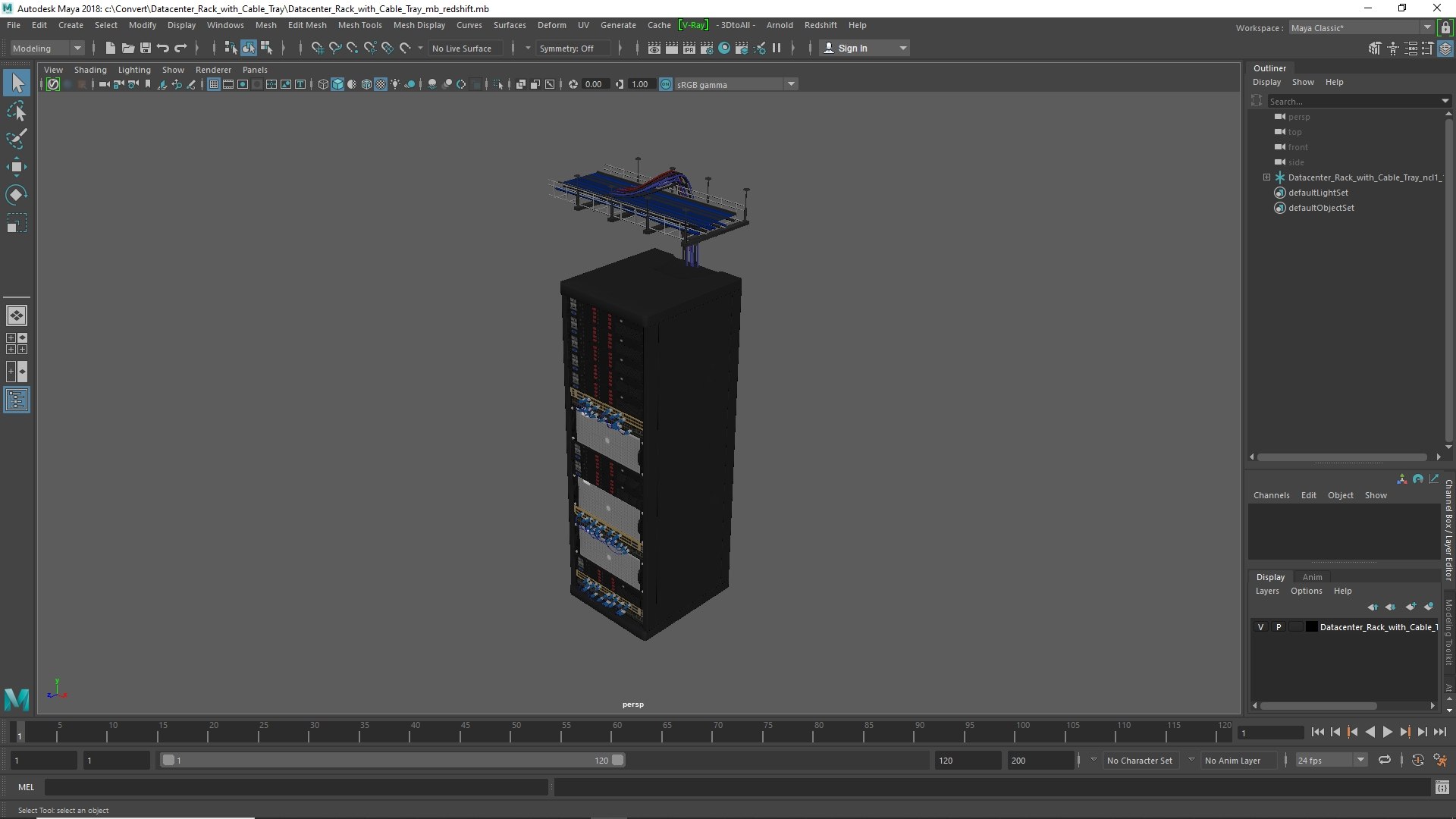The image size is (1456, 819).
Task: Open the sRGB gamma dropdown
Action: pos(735,84)
